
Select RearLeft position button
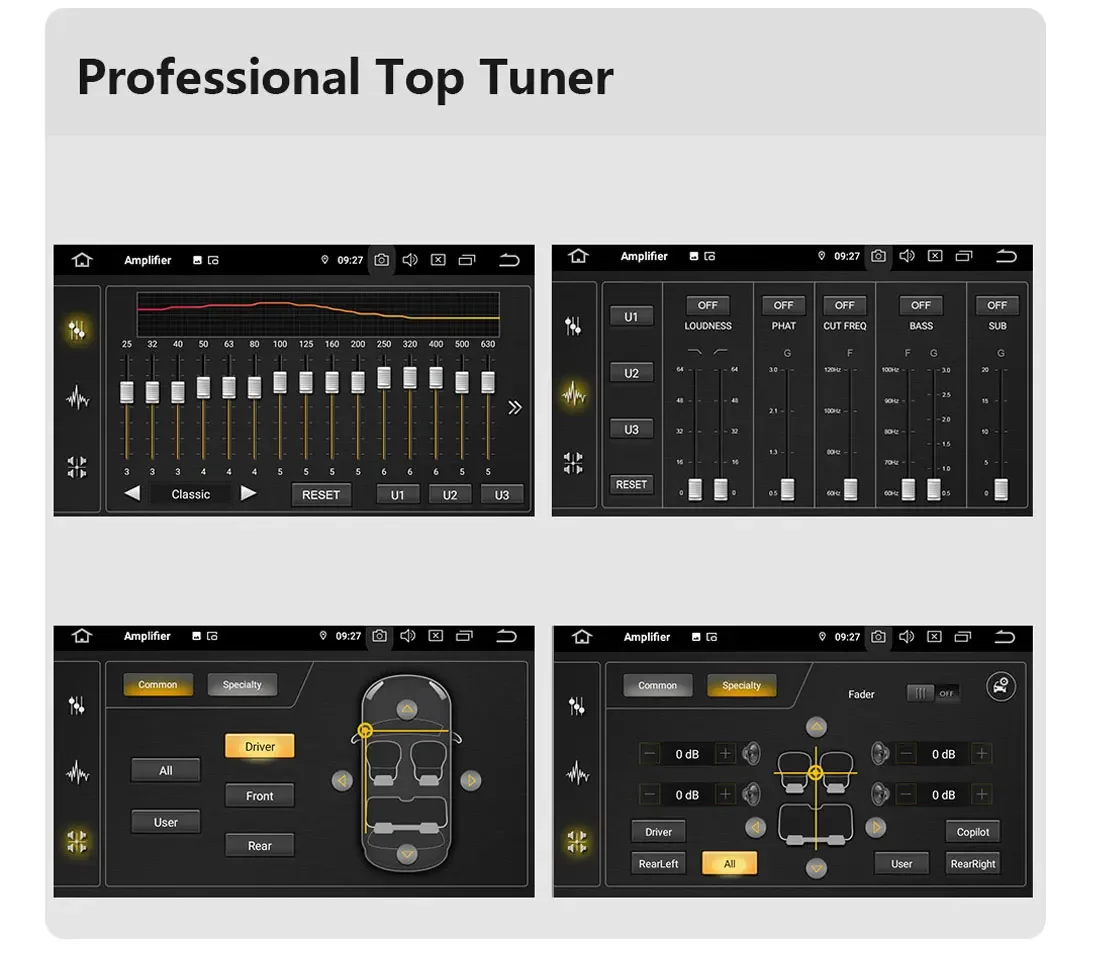pos(658,863)
